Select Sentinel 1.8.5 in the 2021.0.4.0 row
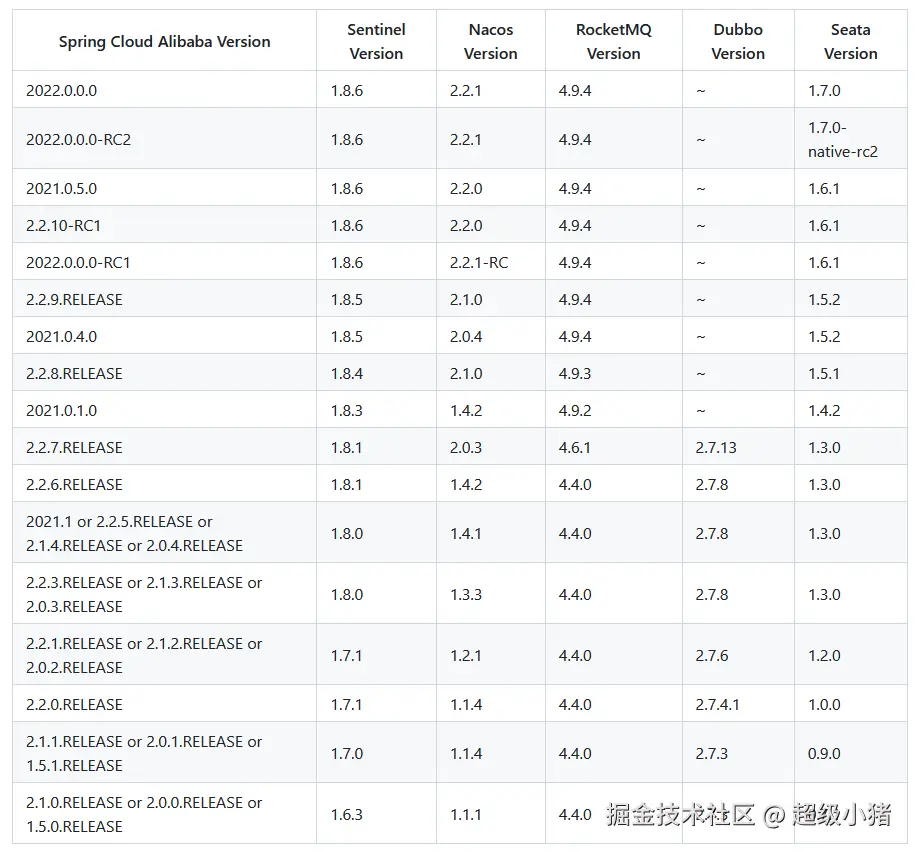The width and height of the screenshot is (915, 852). 347,337
